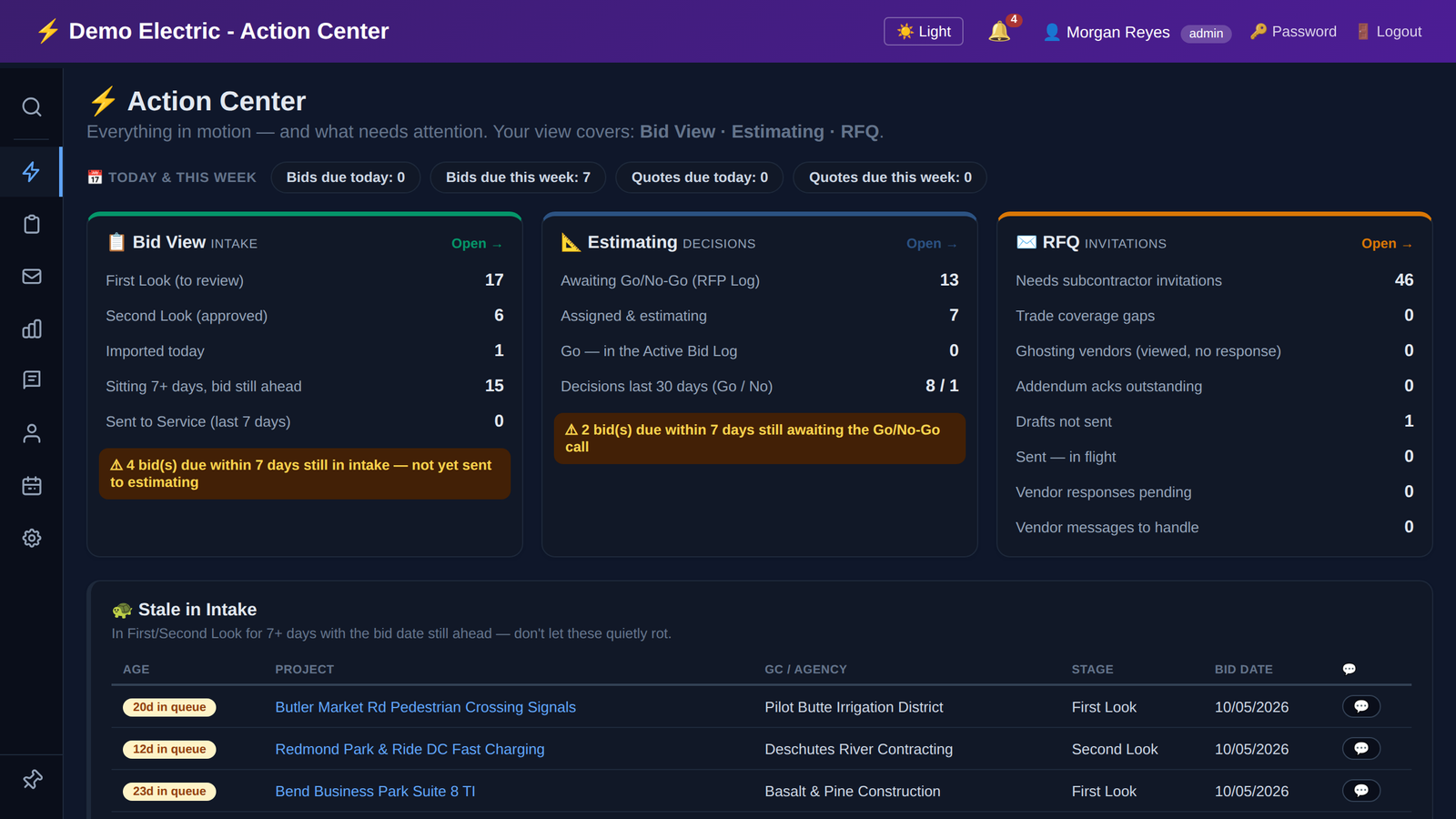Click Go — in the Active Bid Log
Viewport: 1456px width, 819px height.
pos(760,351)
